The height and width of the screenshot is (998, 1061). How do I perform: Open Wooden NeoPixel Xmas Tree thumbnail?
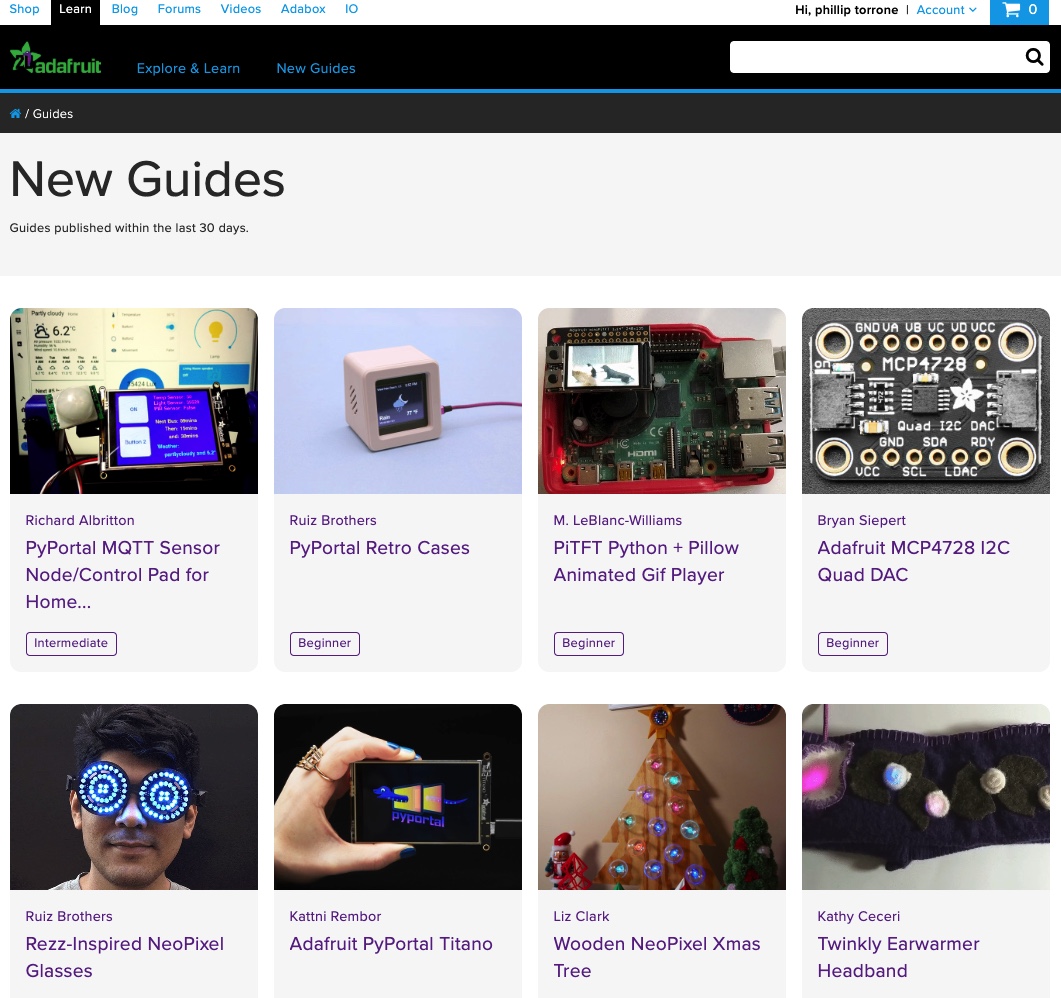click(x=662, y=797)
